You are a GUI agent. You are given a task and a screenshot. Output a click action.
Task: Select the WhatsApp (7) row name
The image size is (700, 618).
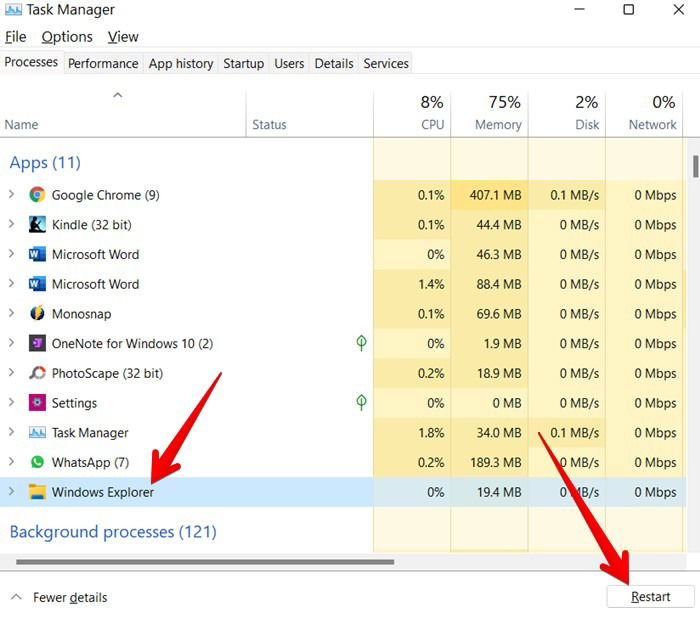pos(90,462)
